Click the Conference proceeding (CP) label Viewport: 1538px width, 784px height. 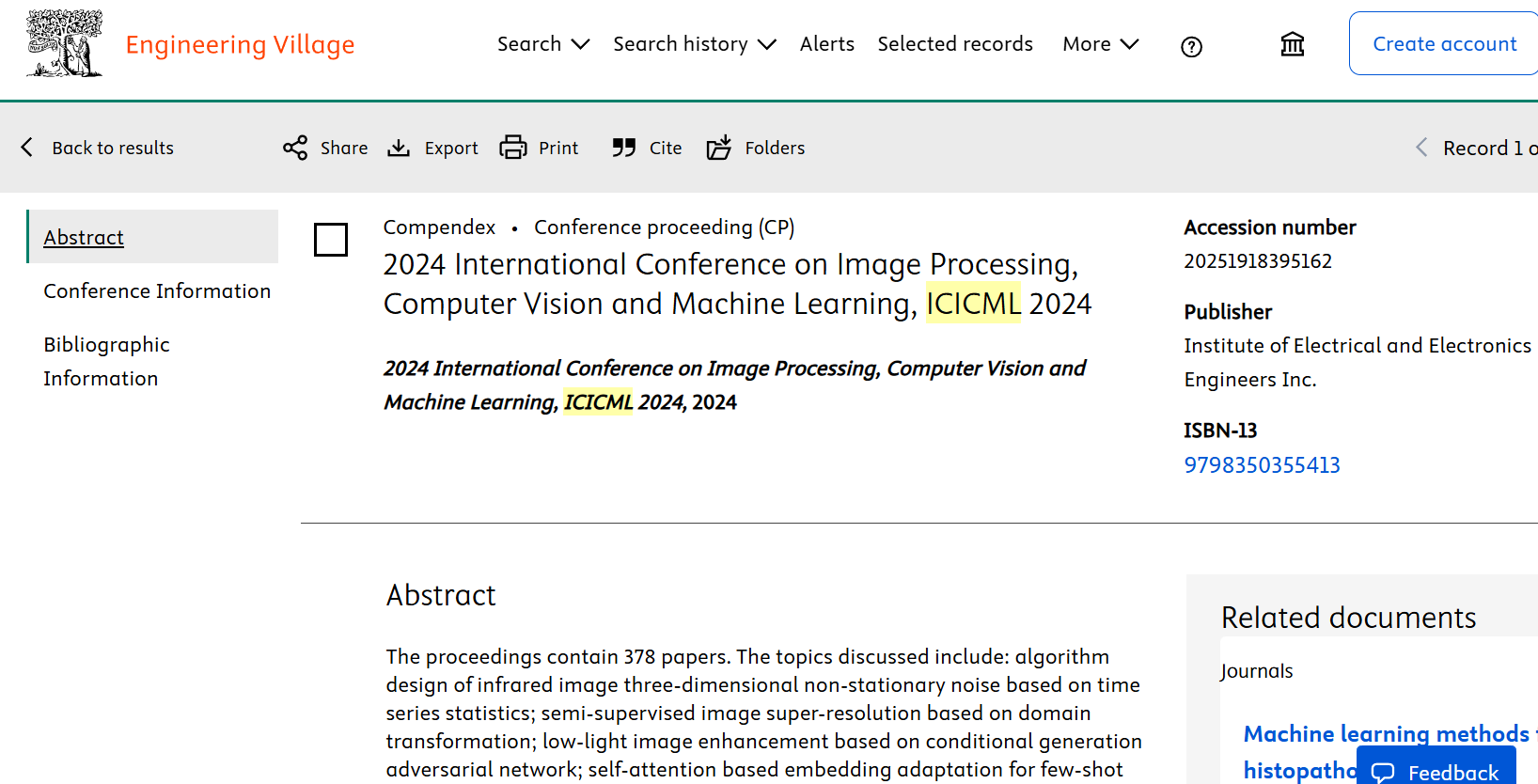pyautogui.click(x=665, y=227)
